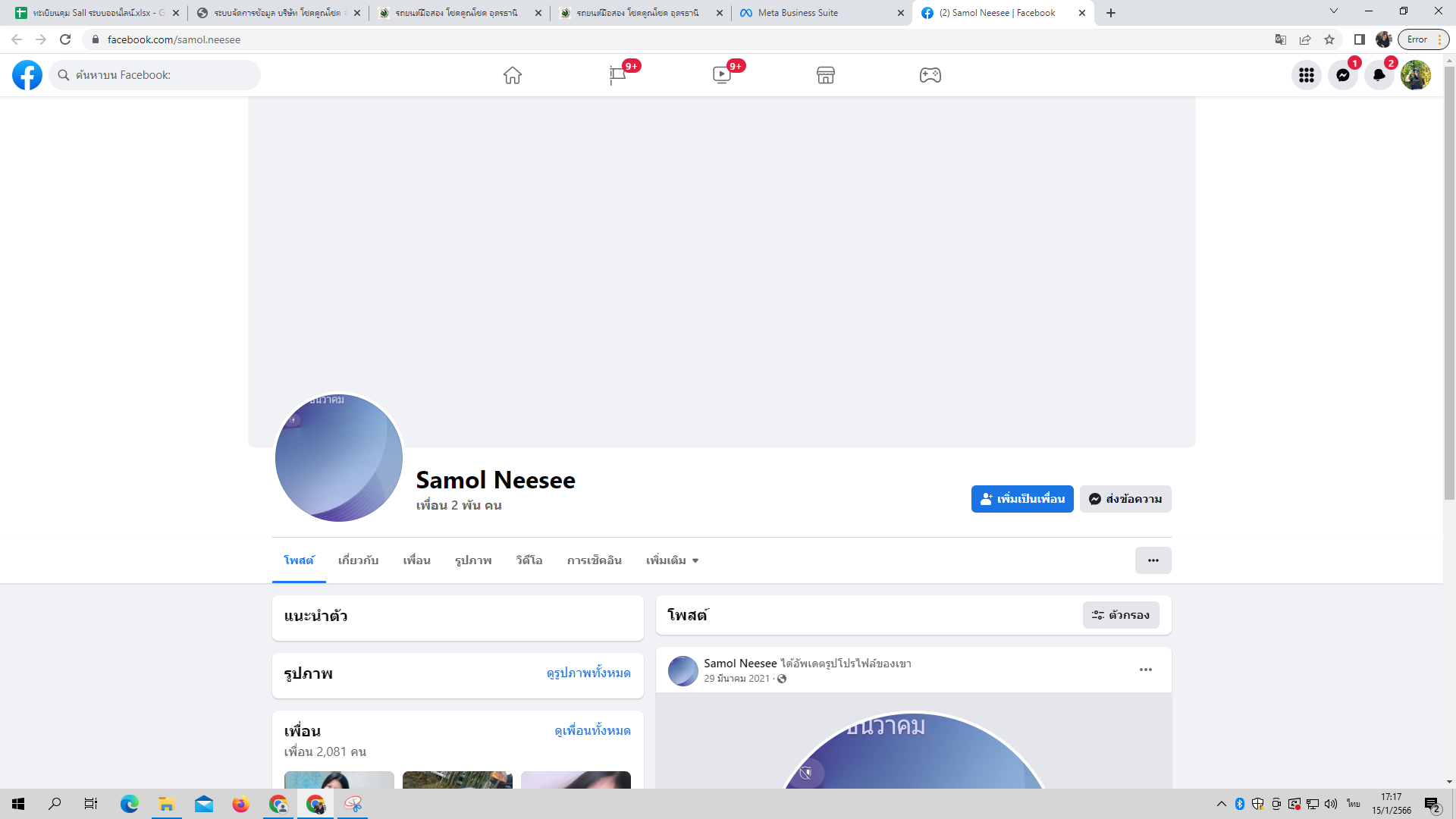Open Watch video icon
Image resolution: width=1456 pixels, height=819 pixels.
[x=722, y=75]
